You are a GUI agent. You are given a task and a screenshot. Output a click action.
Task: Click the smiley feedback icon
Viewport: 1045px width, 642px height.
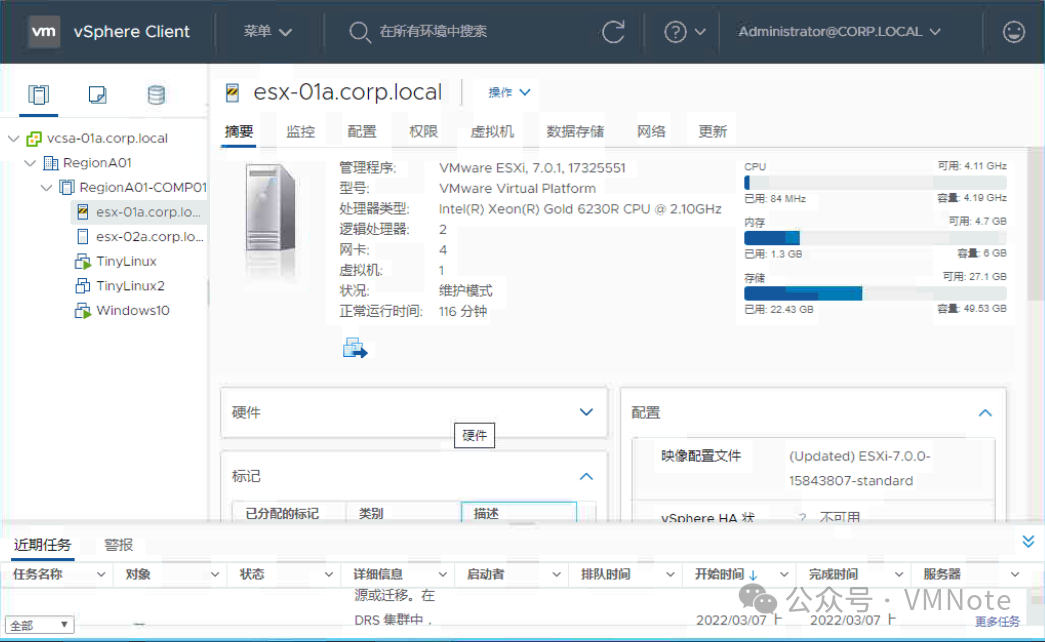(1014, 31)
